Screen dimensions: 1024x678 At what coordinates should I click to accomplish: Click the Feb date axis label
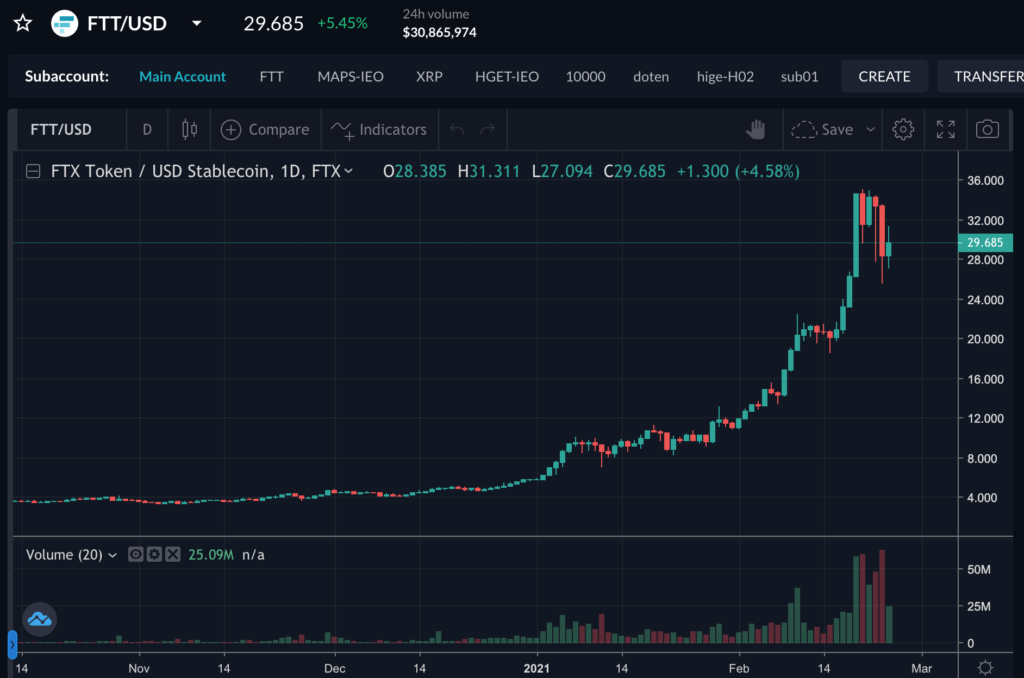(x=739, y=668)
